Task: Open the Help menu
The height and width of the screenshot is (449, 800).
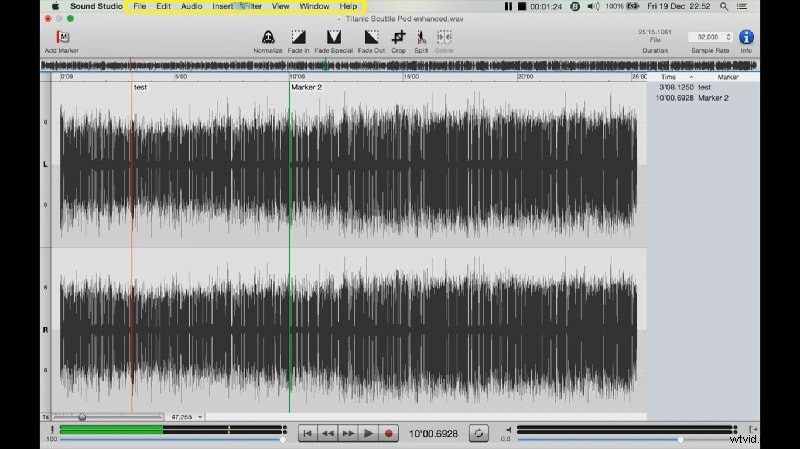Action: point(348,6)
